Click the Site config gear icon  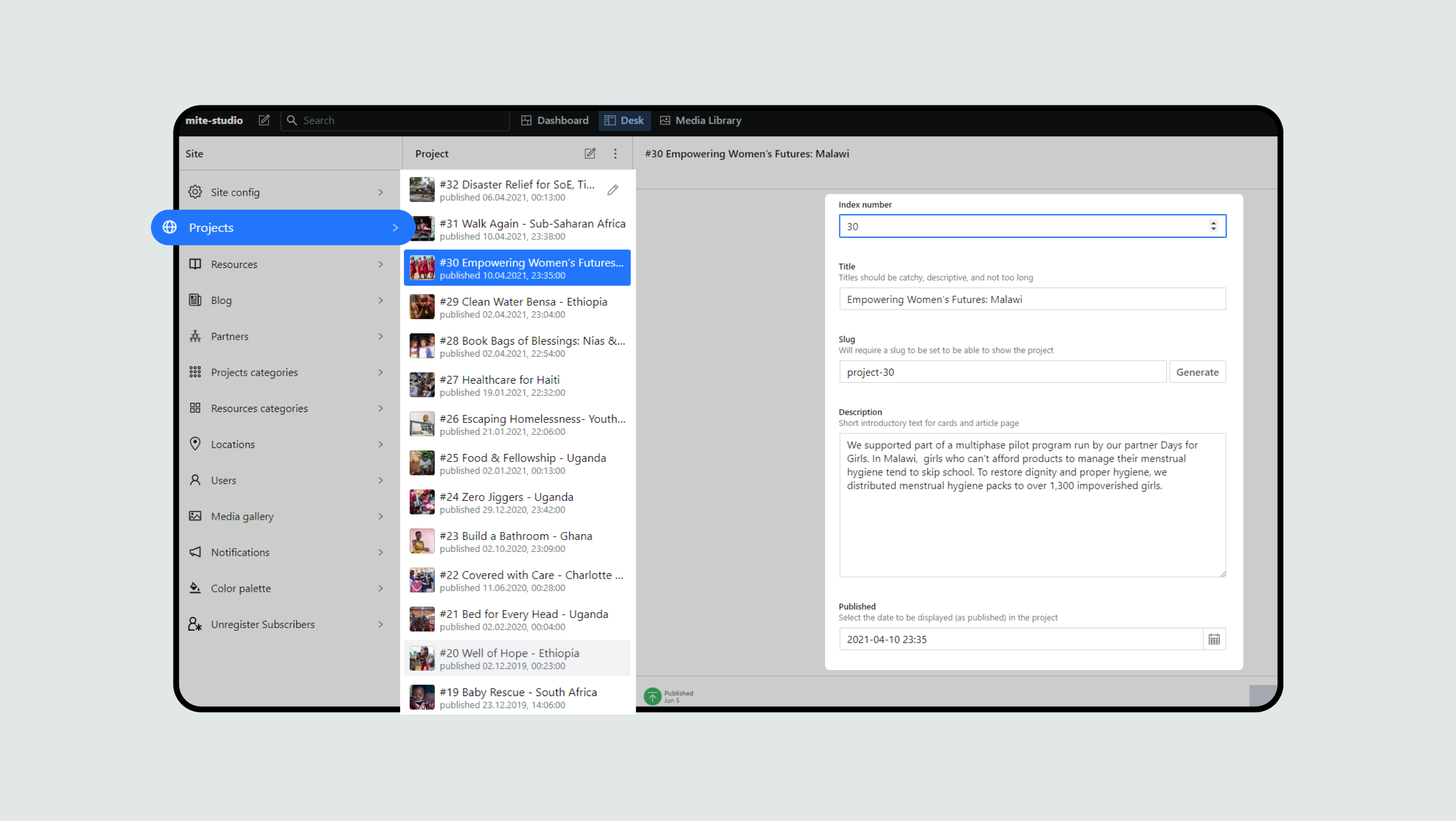(x=195, y=192)
